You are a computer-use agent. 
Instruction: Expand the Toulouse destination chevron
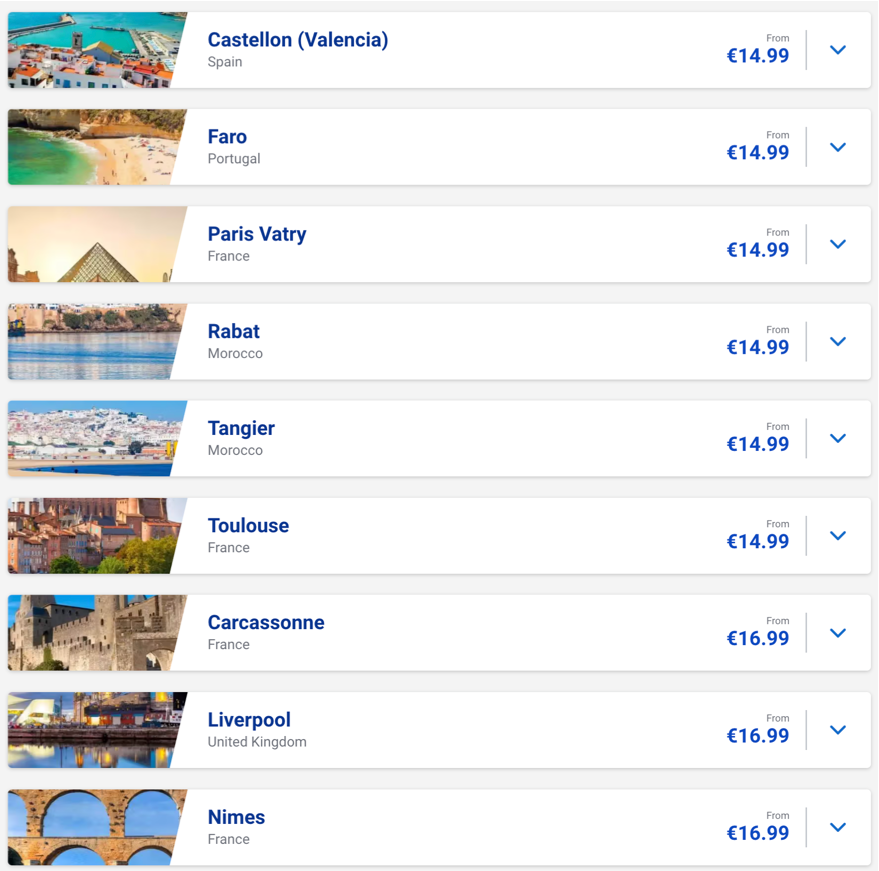(x=838, y=535)
